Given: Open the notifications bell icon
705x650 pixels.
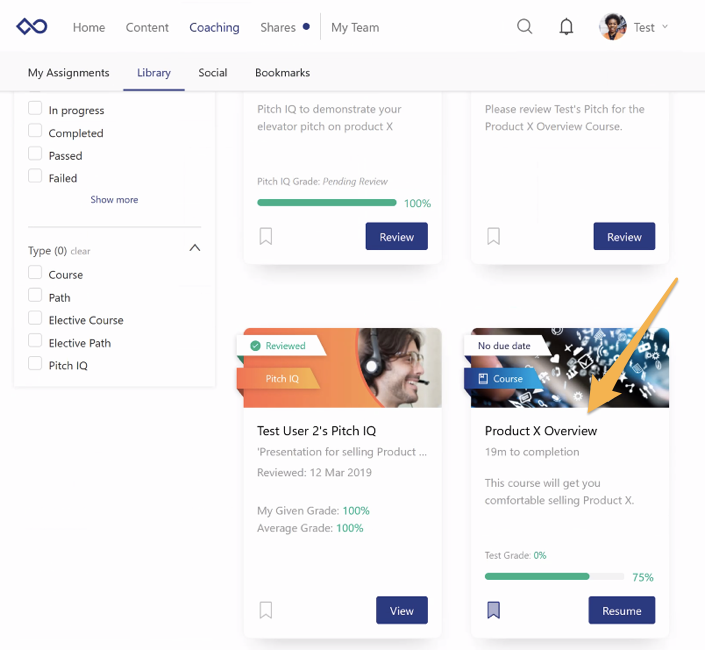Looking at the screenshot, I should point(566,27).
